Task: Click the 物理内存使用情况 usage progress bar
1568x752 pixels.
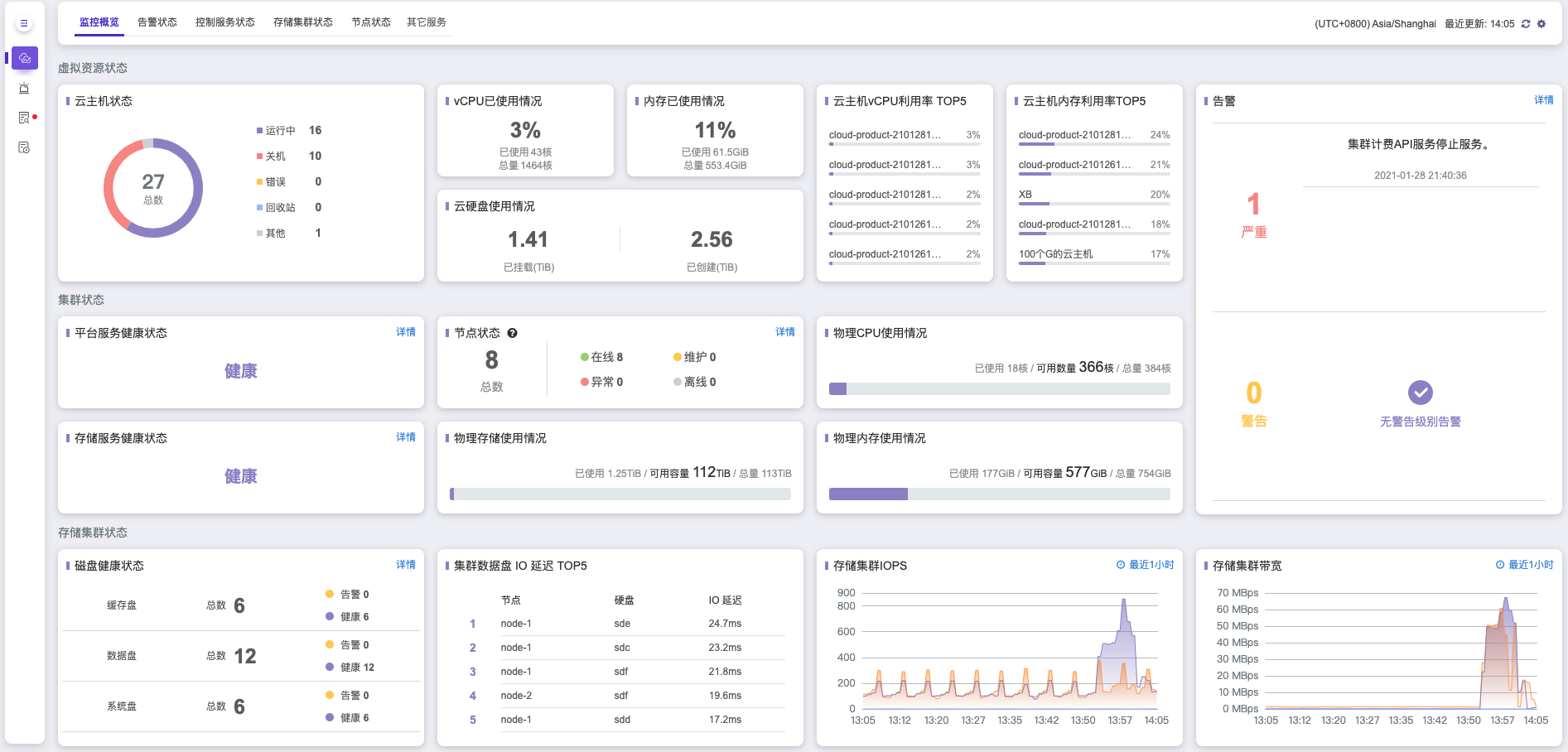Action: point(999,494)
